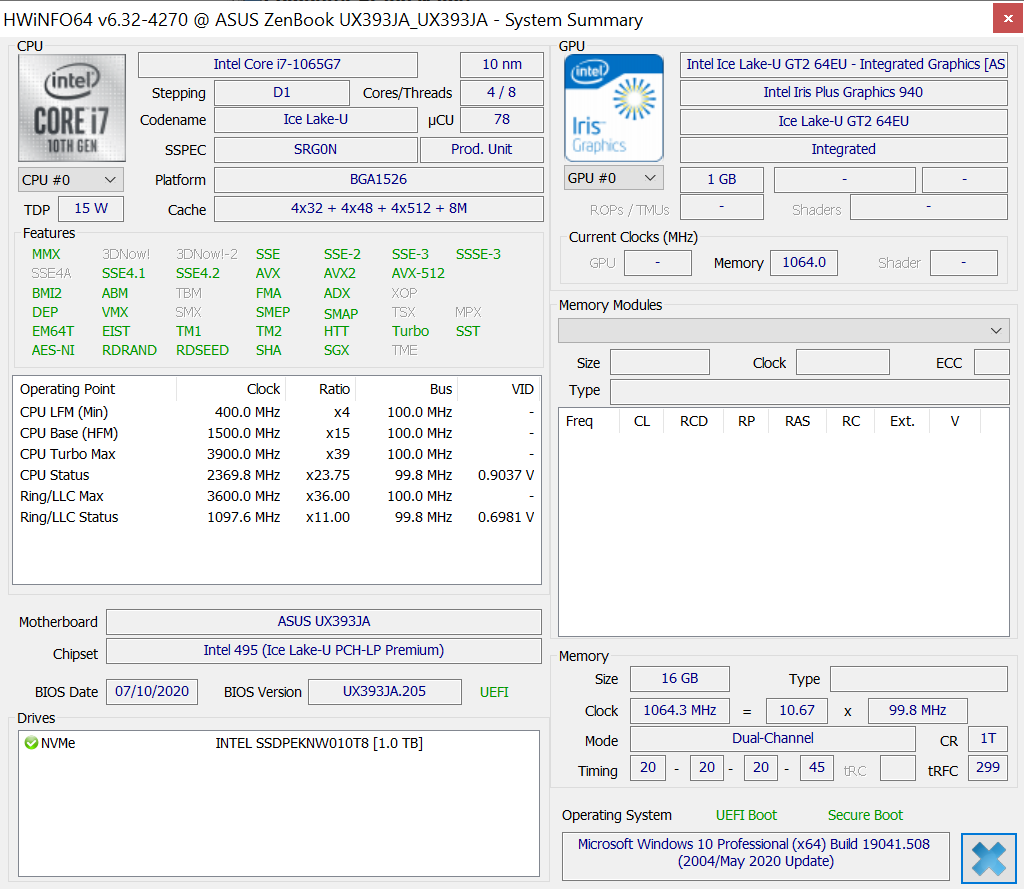Click the RAS column header

[x=797, y=421]
